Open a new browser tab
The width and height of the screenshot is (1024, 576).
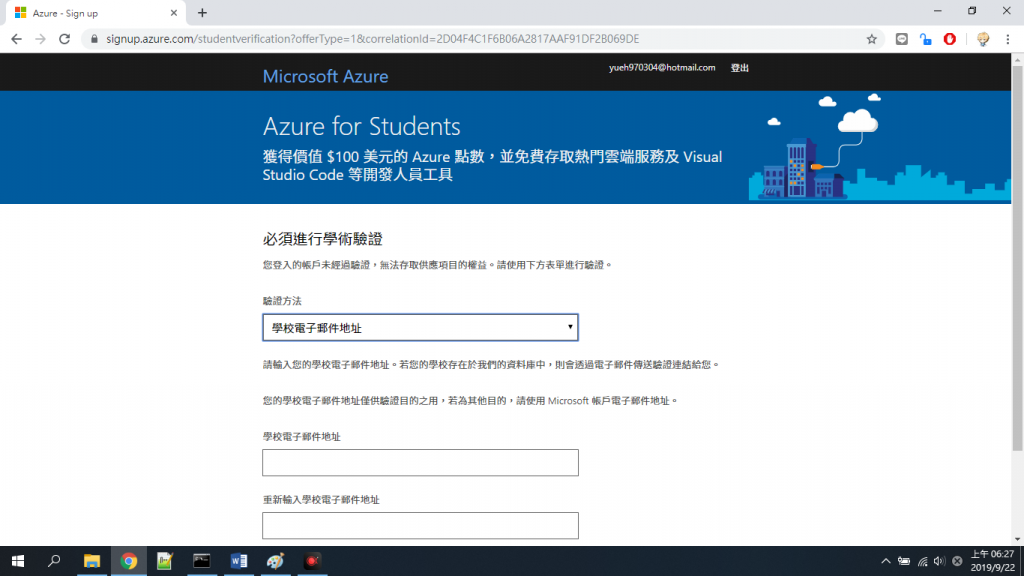pyautogui.click(x=202, y=13)
